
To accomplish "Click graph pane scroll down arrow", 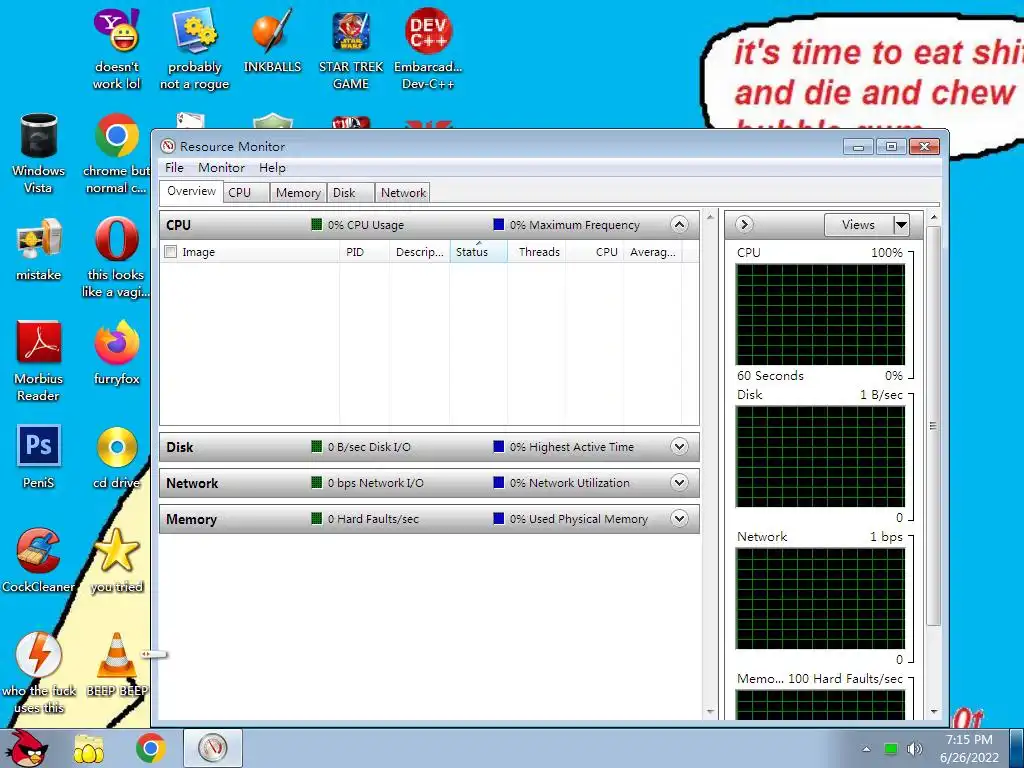I will click(933, 711).
